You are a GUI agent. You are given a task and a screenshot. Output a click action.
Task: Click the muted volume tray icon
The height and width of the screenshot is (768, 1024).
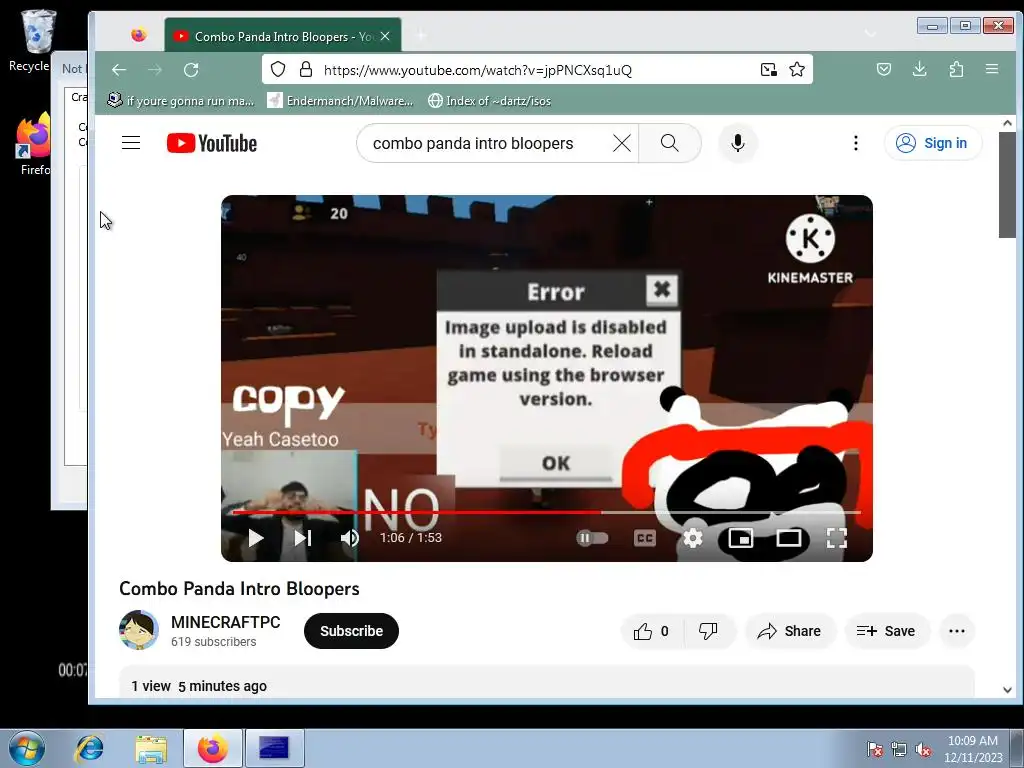click(923, 749)
